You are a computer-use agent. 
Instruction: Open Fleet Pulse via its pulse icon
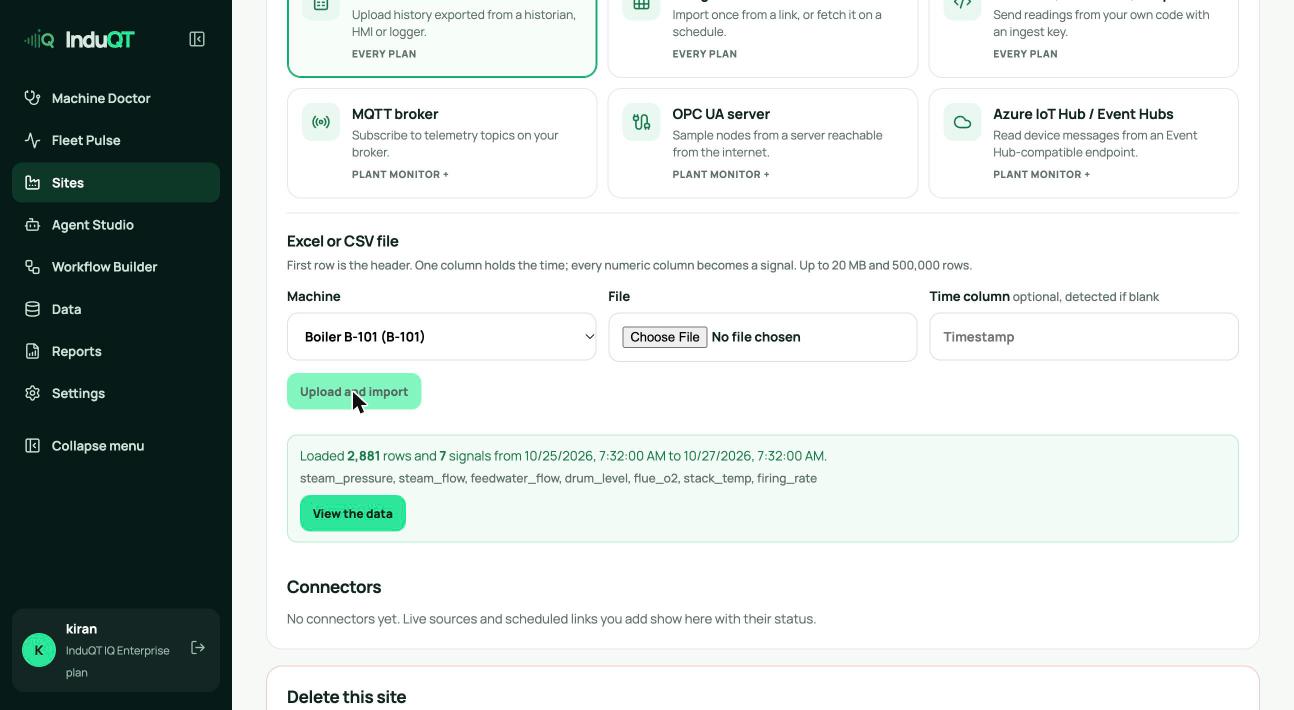pyautogui.click(x=33, y=140)
